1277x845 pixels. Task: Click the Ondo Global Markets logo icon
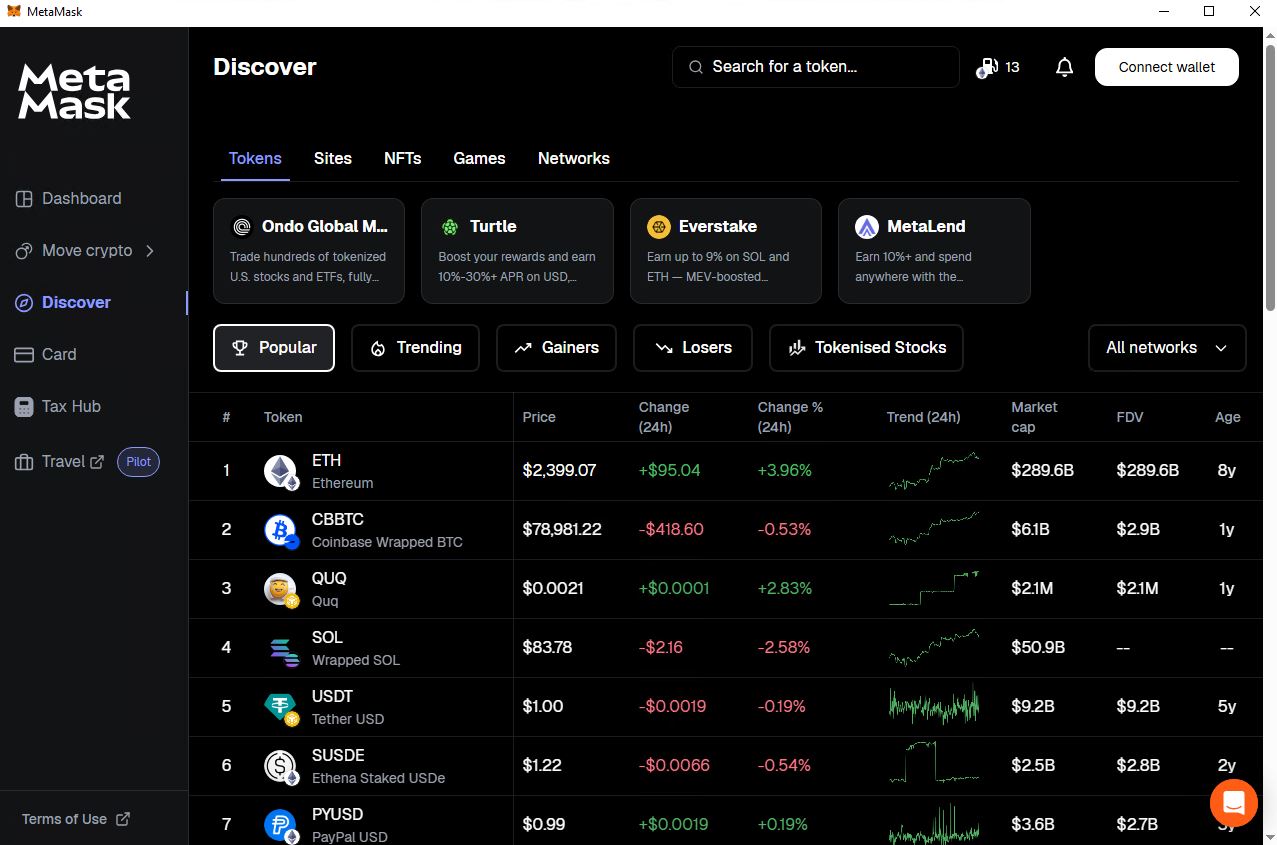tap(241, 227)
